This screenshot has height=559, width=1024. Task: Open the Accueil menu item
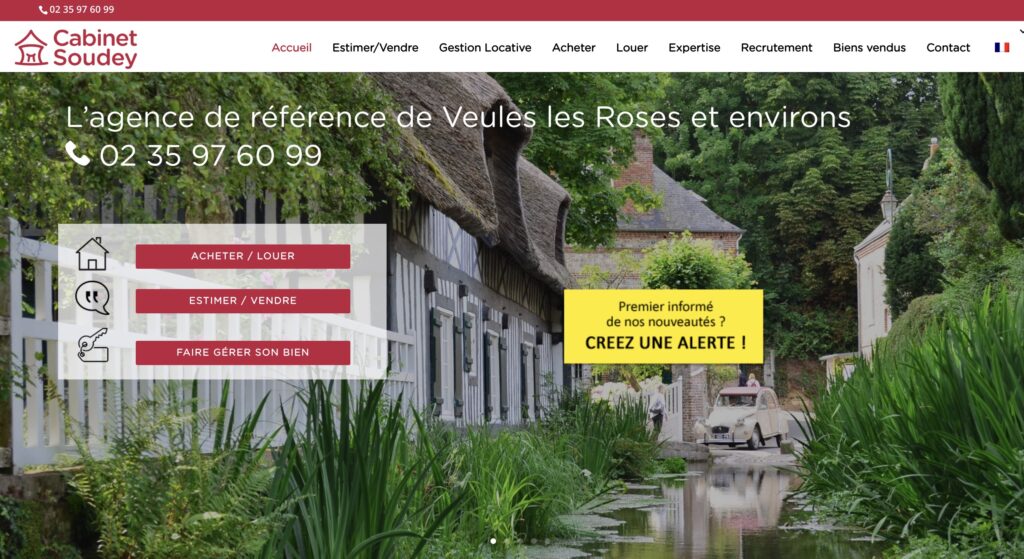(291, 48)
